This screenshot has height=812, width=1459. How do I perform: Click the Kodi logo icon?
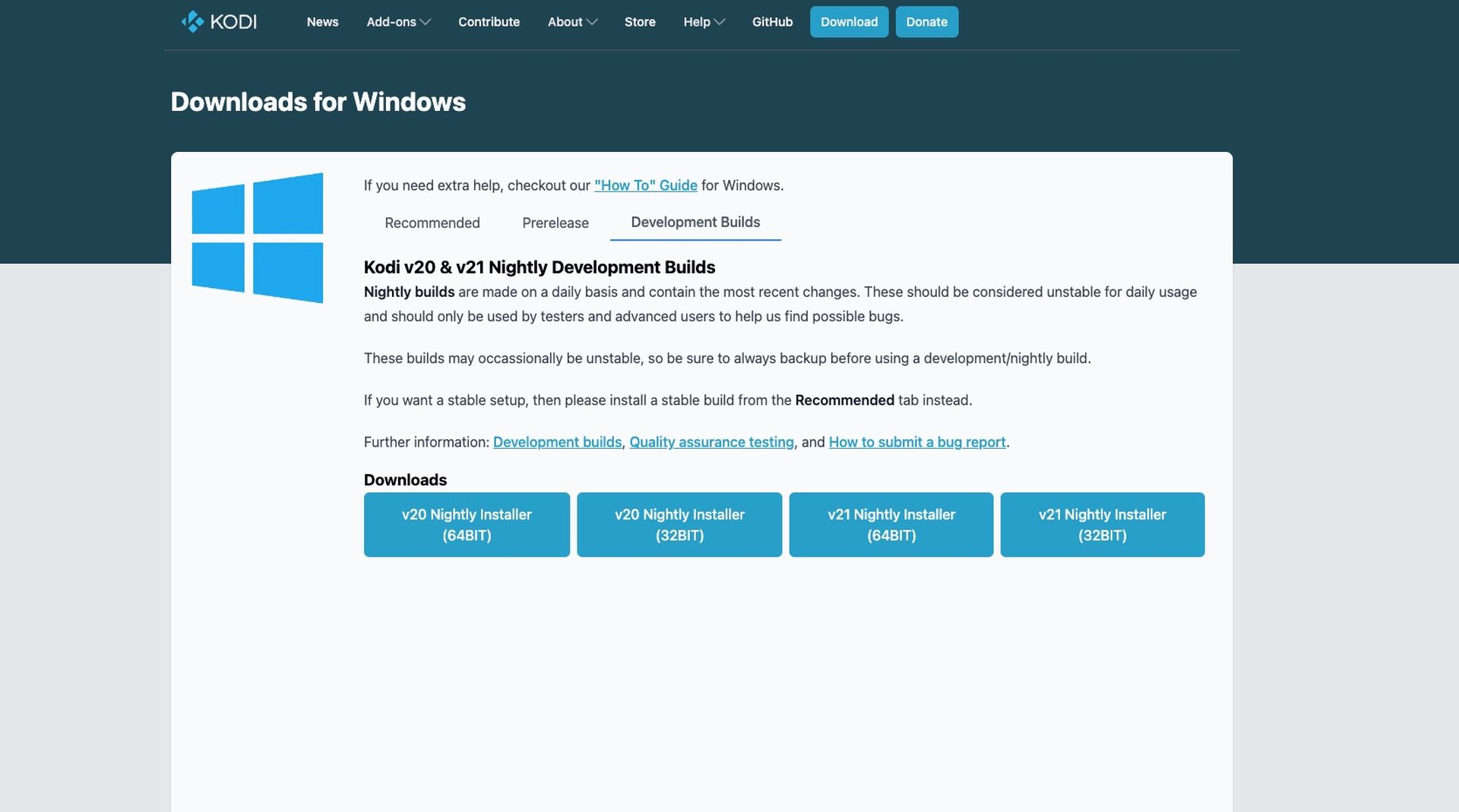192,22
